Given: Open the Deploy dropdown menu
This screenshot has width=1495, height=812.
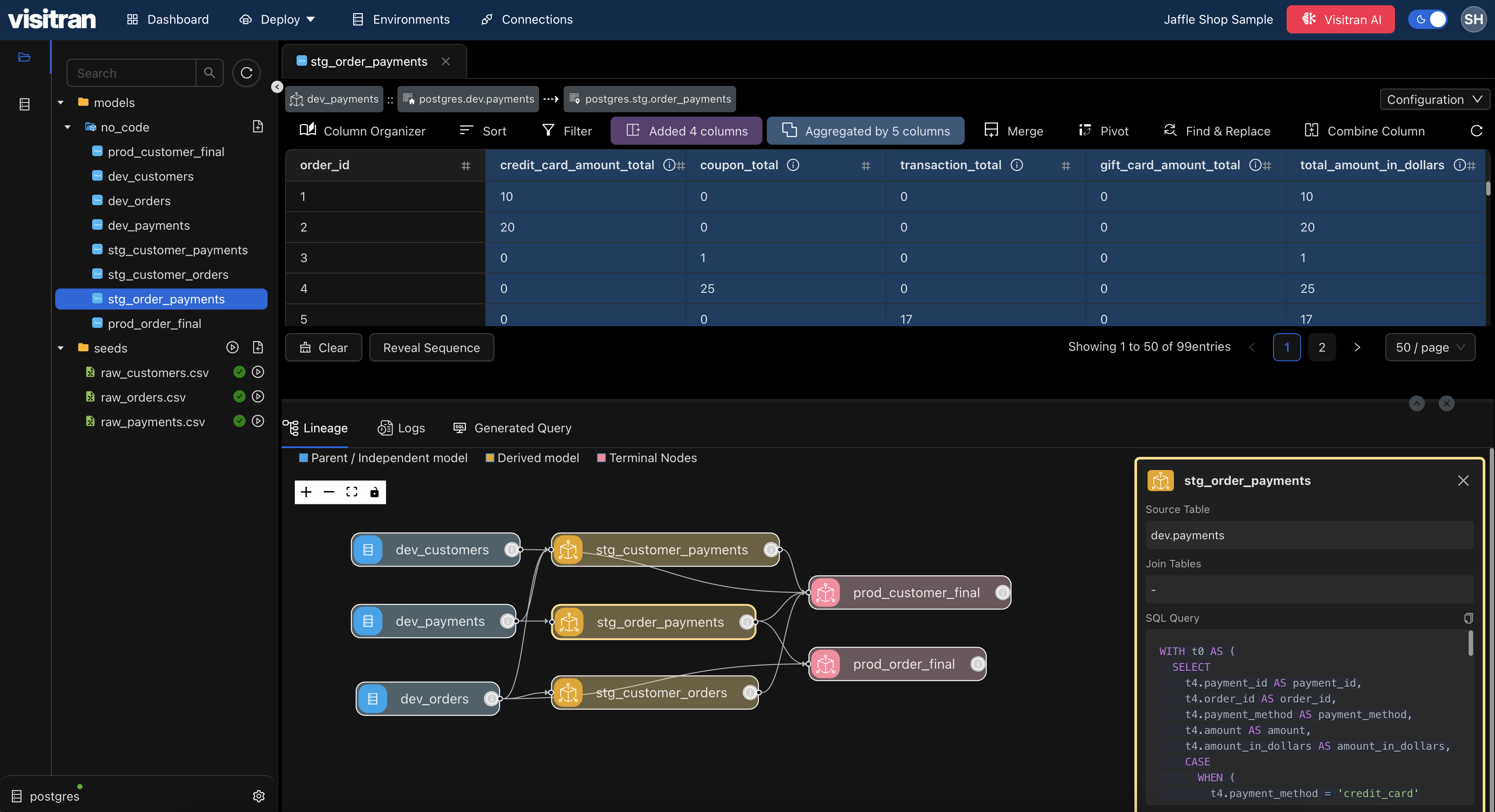Looking at the screenshot, I should pos(277,19).
